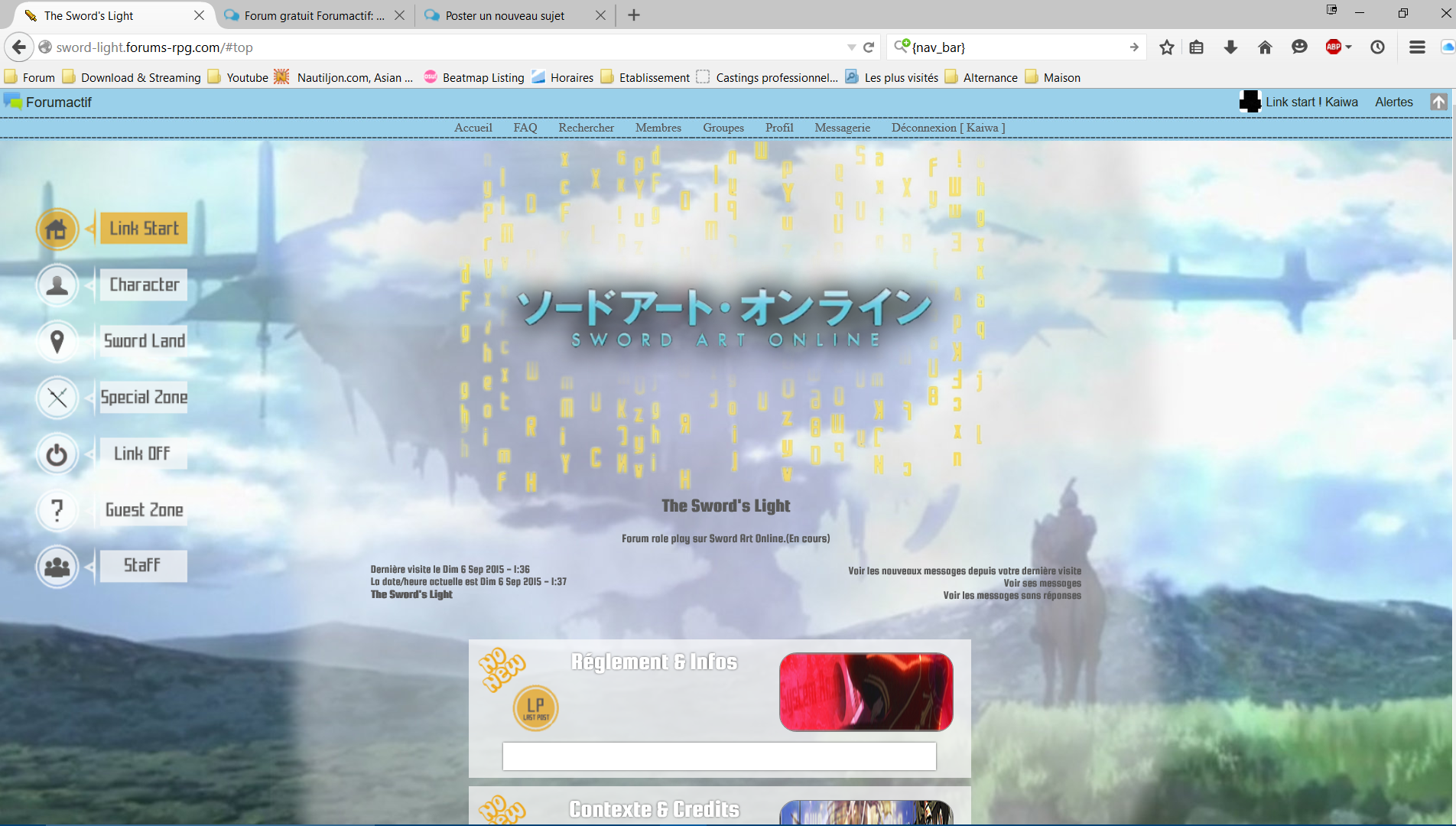Open the Les plus visités bookmark folder
The width and height of the screenshot is (1456, 826).
[x=892, y=77]
